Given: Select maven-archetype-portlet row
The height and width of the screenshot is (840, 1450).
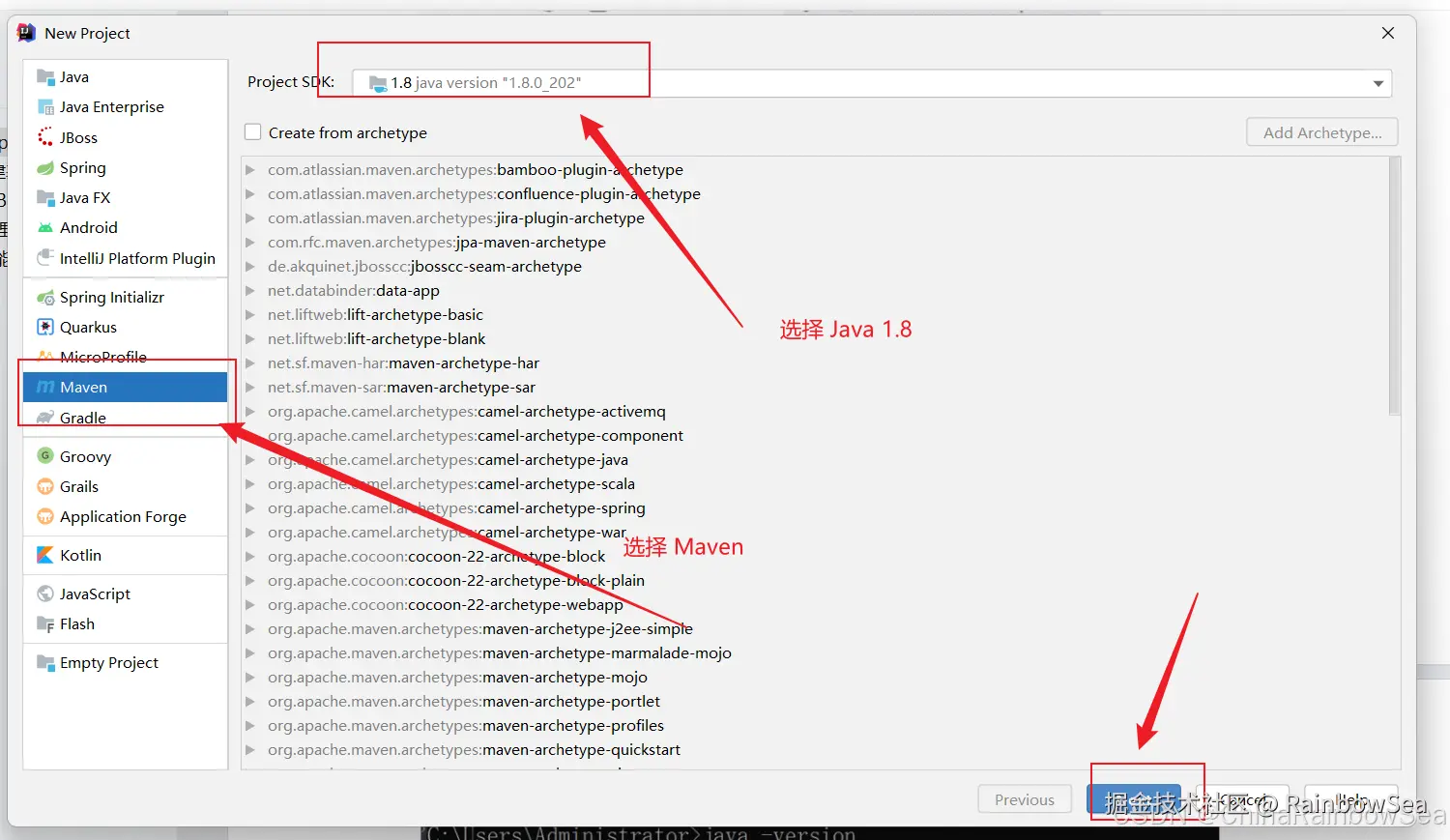Looking at the screenshot, I should coord(817,702).
